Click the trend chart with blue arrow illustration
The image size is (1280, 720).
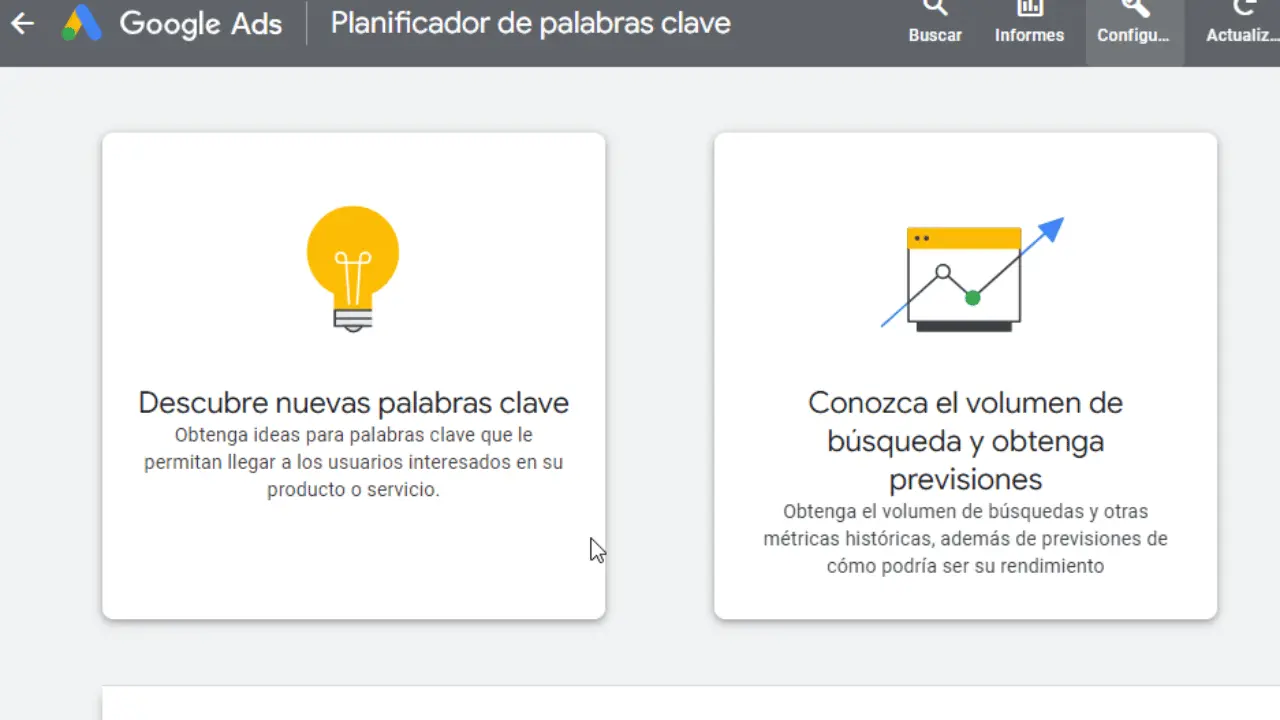click(971, 274)
